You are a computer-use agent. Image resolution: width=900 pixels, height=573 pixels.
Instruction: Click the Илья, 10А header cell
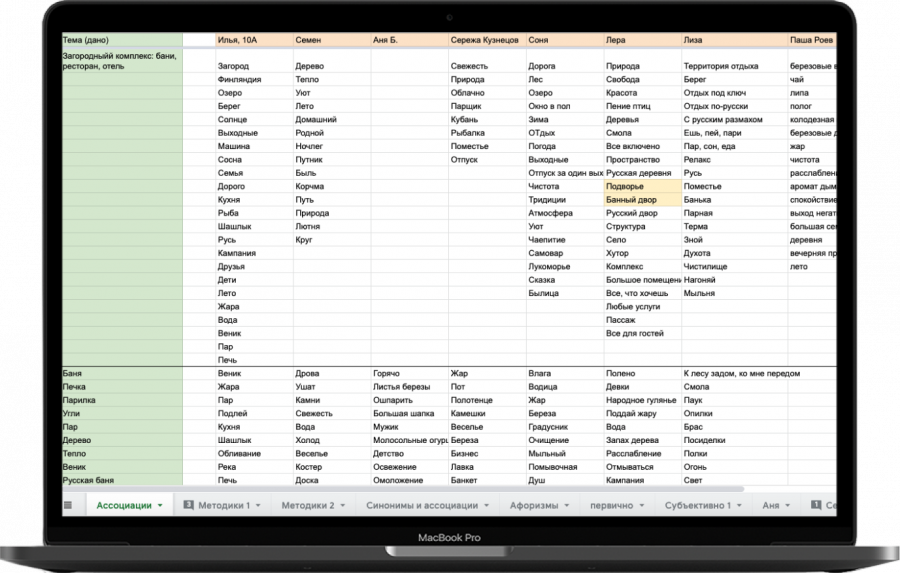[254, 40]
